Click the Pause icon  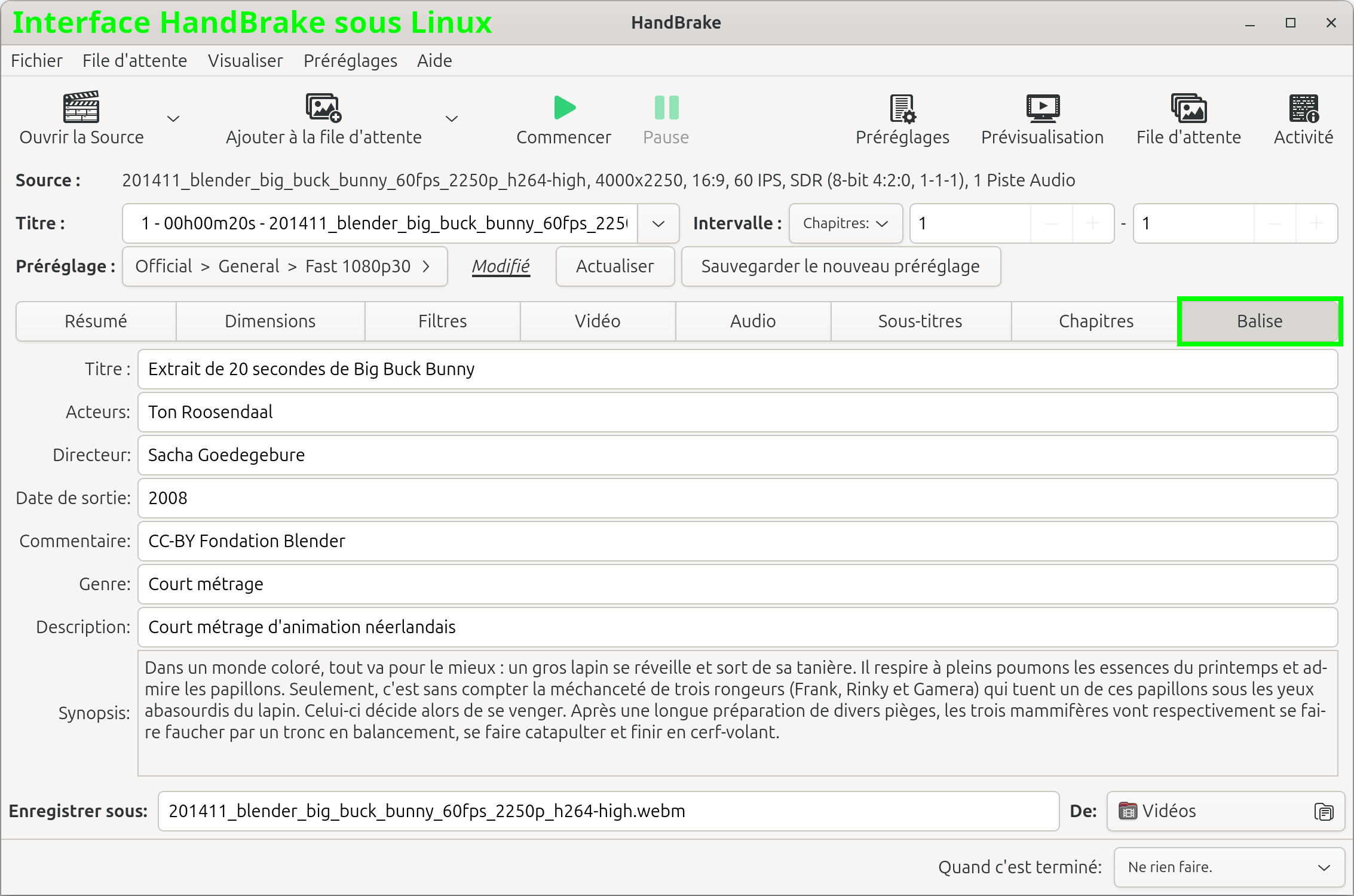tap(666, 108)
